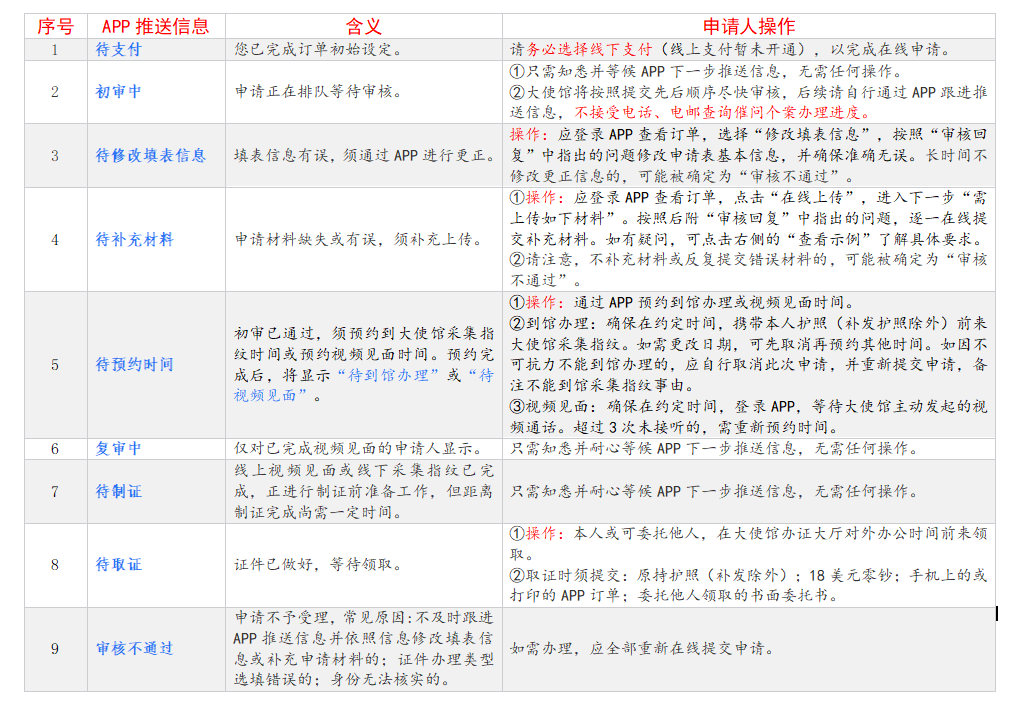The height and width of the screenshot is (706, 1021).
Task: Click "填表信息有误，须通过 APP 进行更正。"
Action: pos(365,156)
